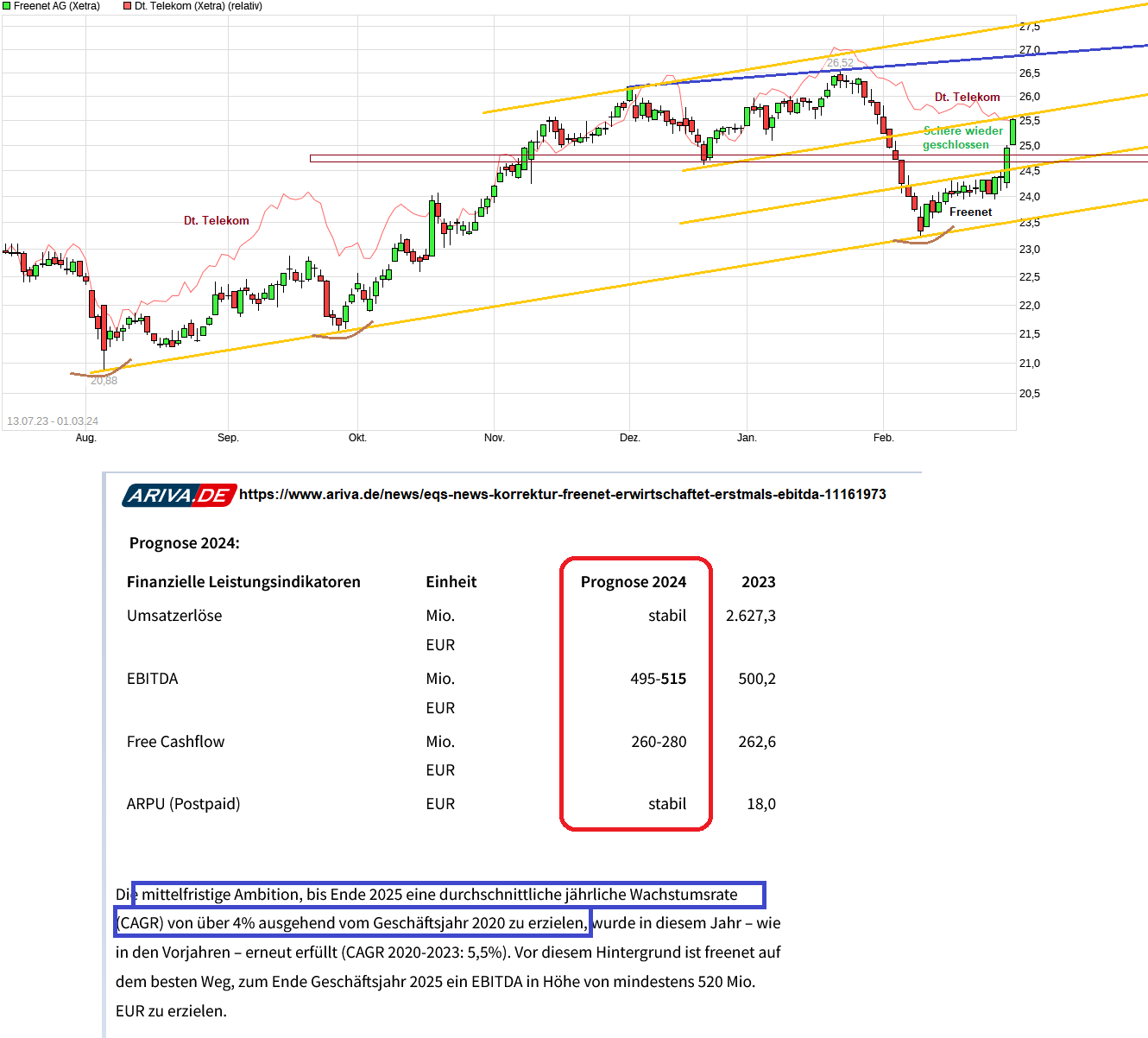This screenshot has width=1148, height=1038.
Task: Click 'Mio.' unit in the Free Cashflow row
Action: pos(440,742)
